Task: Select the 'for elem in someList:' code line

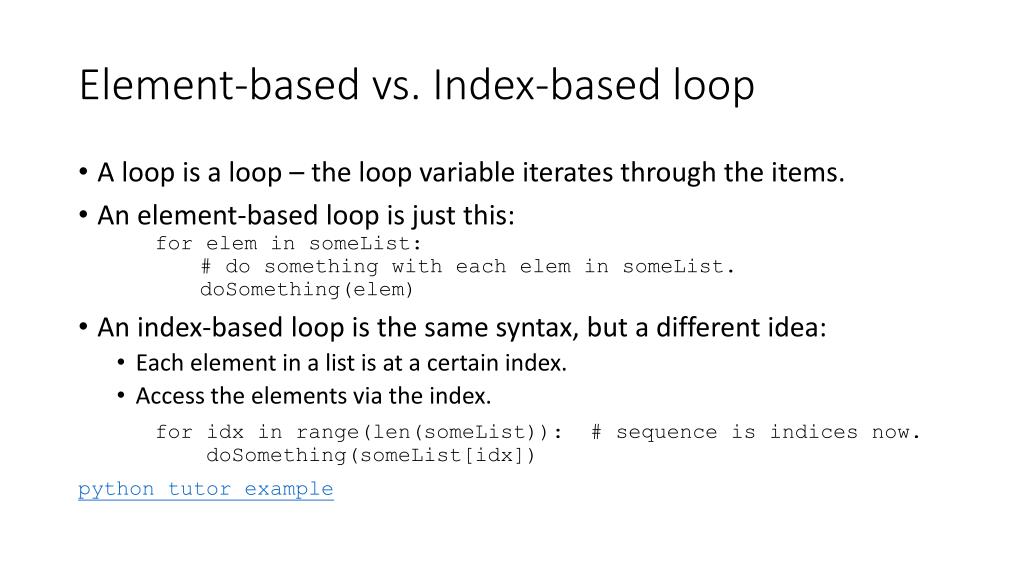Action: [289, 244]
